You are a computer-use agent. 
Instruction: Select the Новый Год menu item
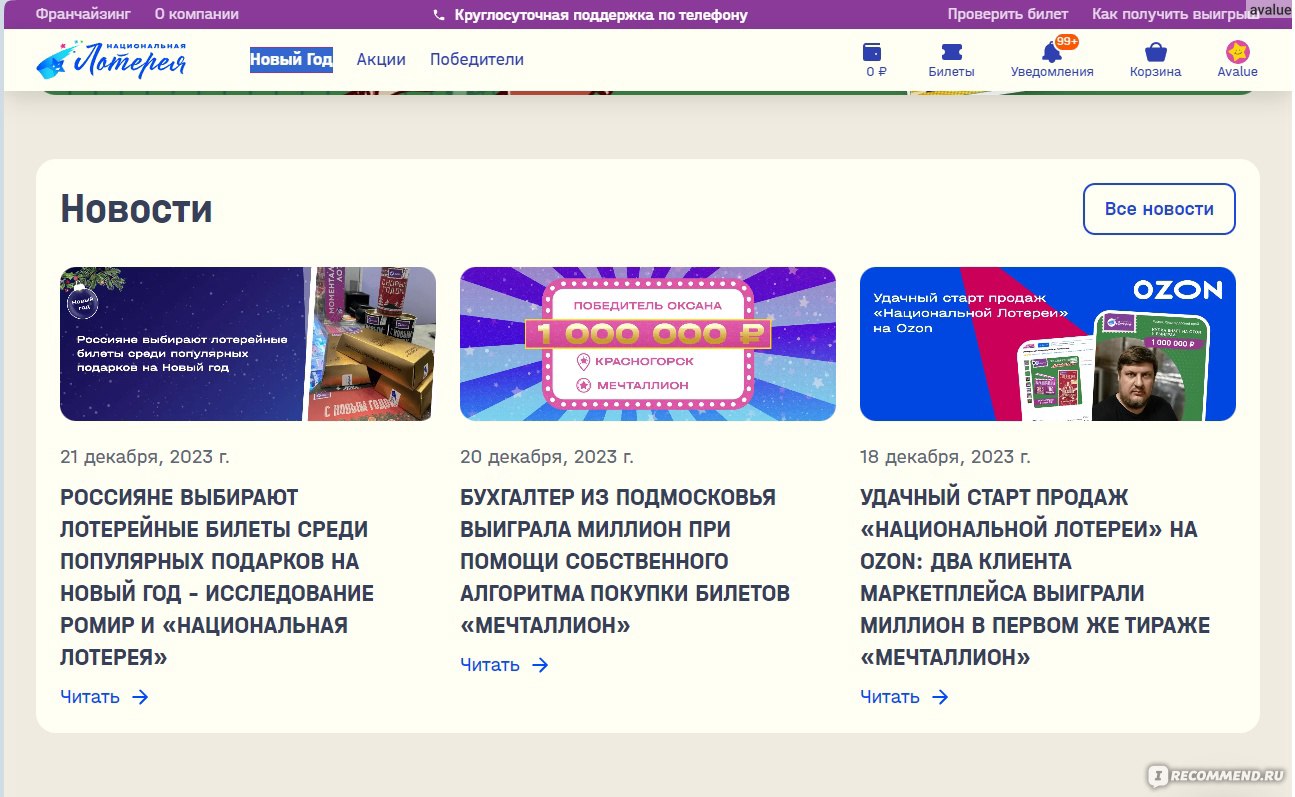[x=291, y=59]
